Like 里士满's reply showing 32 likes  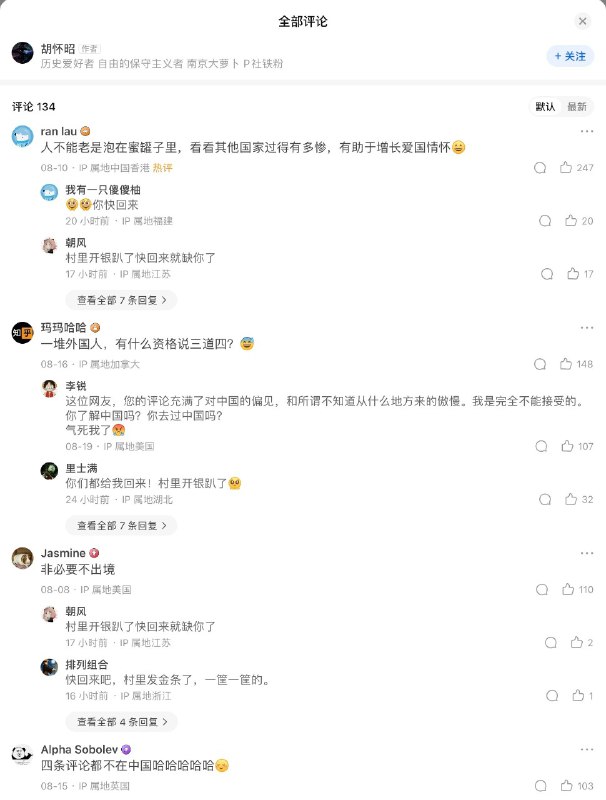(x=566, y=498)
